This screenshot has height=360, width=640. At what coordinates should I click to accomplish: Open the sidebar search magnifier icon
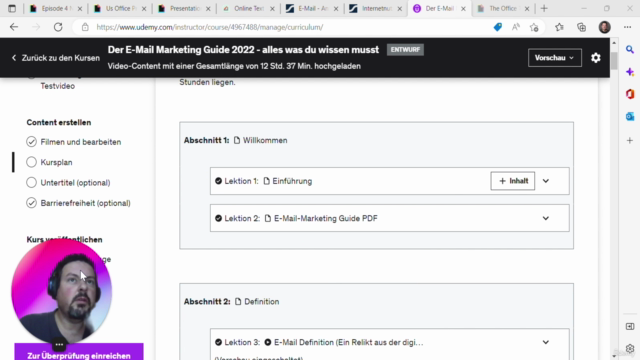[630, 50]
